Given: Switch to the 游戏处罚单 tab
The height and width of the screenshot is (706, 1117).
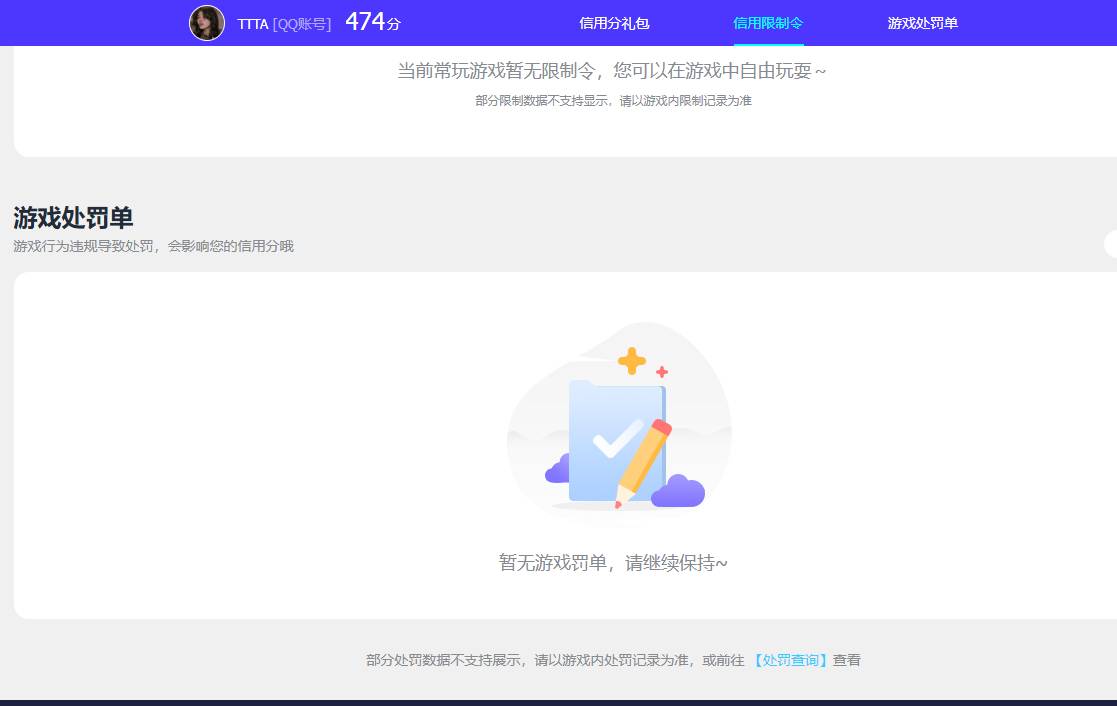Looking at the screenshot, I should pos(921,23).
